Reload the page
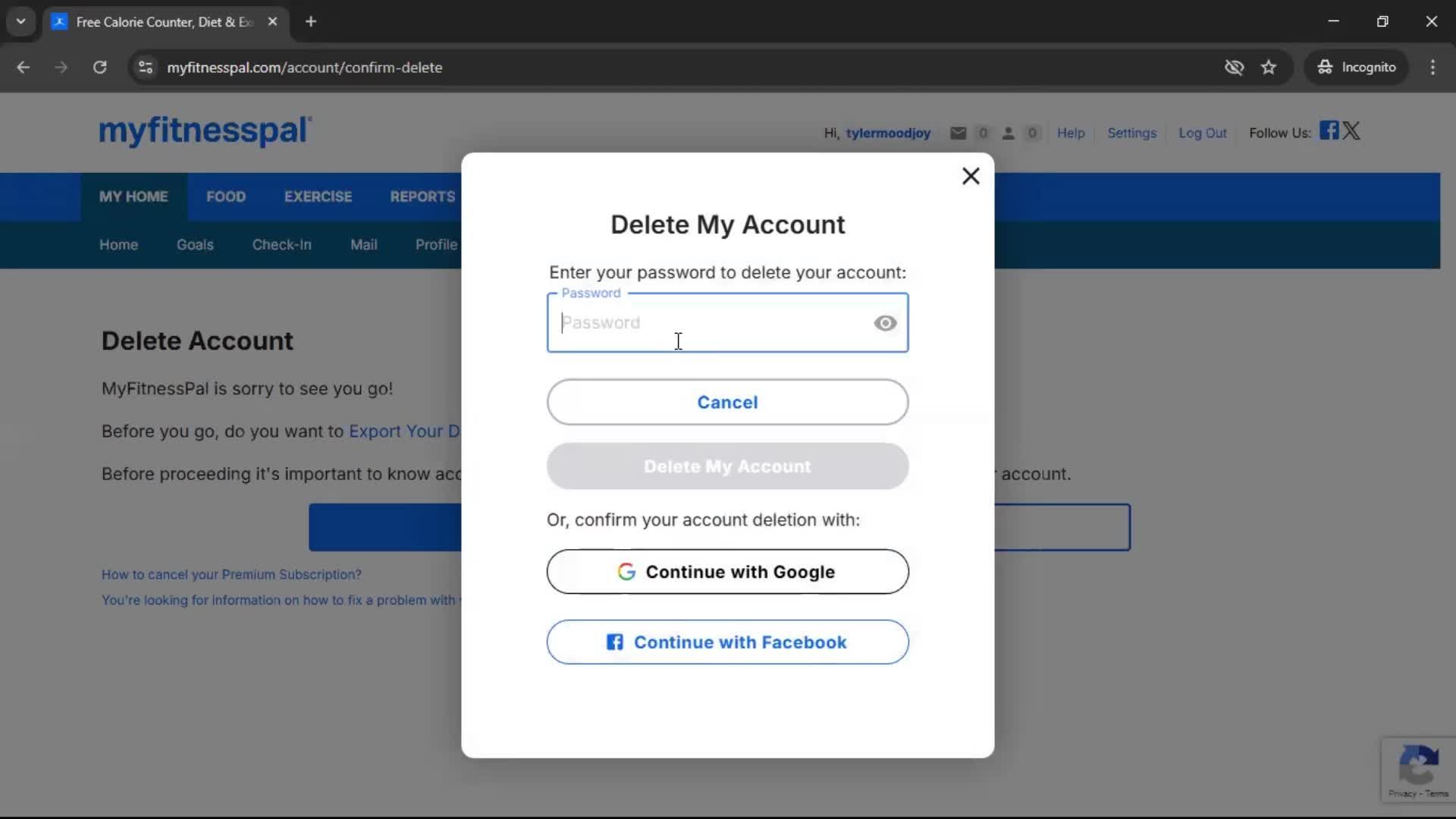 pyautogui.click(x=99, y=67)
